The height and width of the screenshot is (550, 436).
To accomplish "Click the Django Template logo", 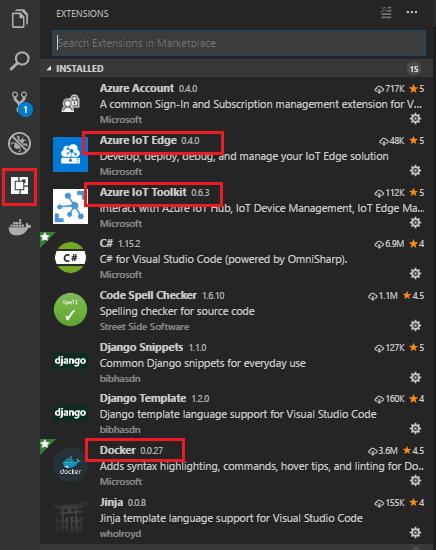I will (x=71, y=412).
